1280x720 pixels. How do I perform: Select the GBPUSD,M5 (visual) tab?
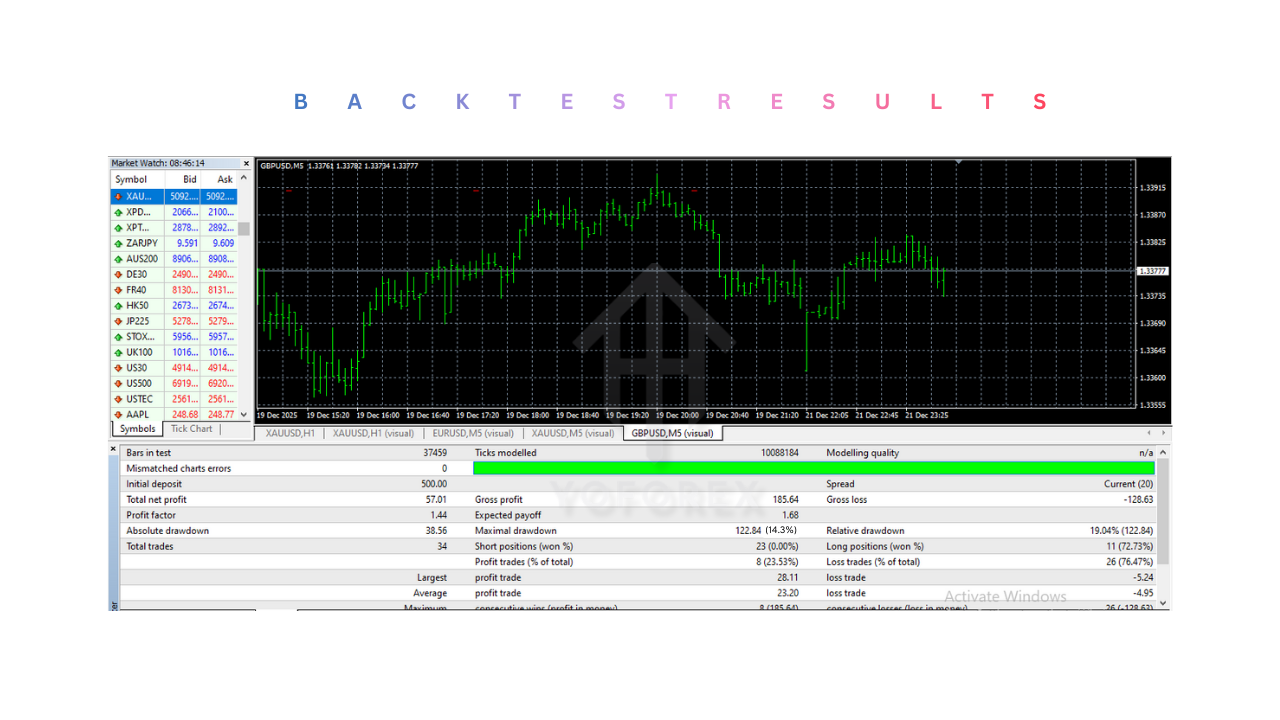(x=673, y=433)
